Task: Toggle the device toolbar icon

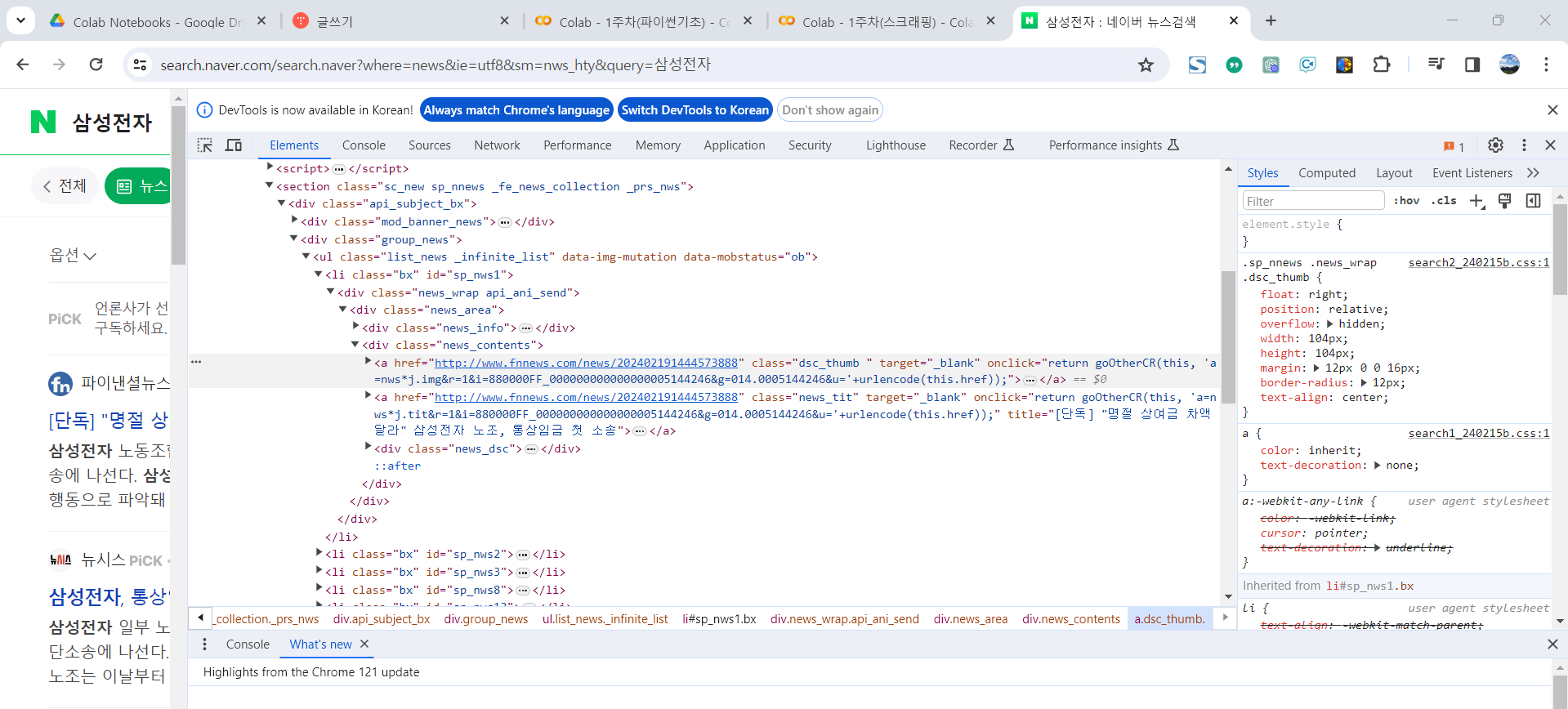Action: 234,145
